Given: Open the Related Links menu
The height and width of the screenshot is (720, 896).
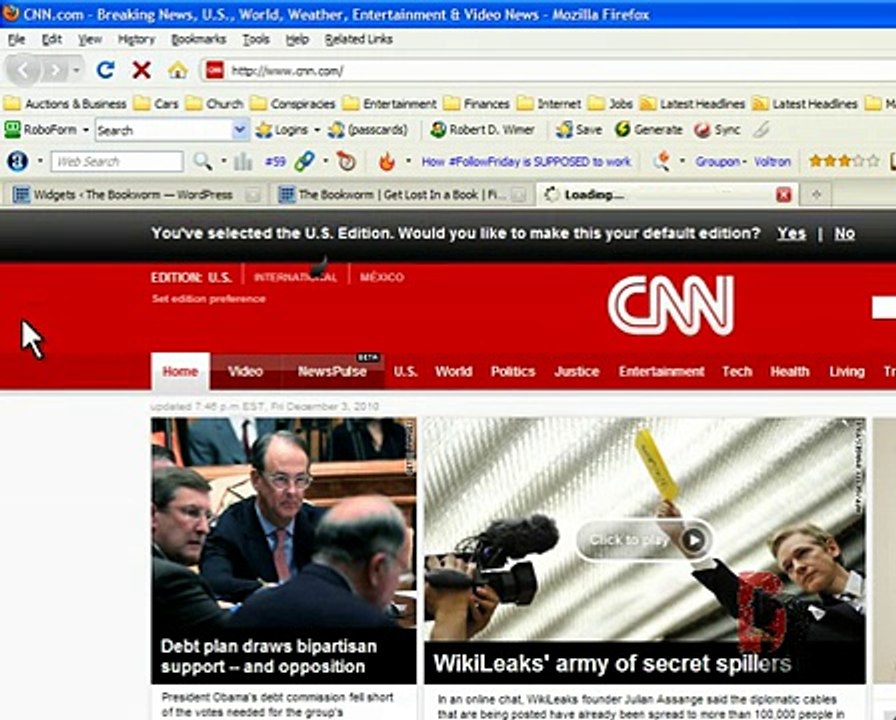Looking at the screenshot, I should click(x=358, y=39).
